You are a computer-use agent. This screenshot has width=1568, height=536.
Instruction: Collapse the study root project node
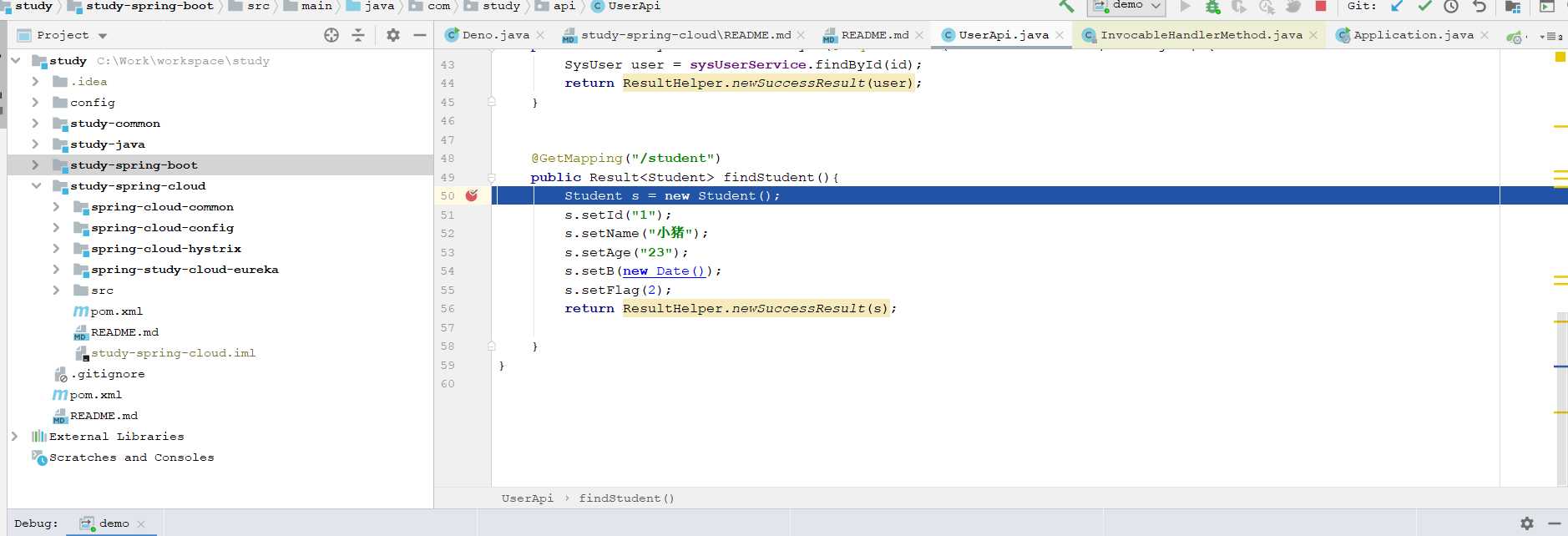[x=16, y=60]
